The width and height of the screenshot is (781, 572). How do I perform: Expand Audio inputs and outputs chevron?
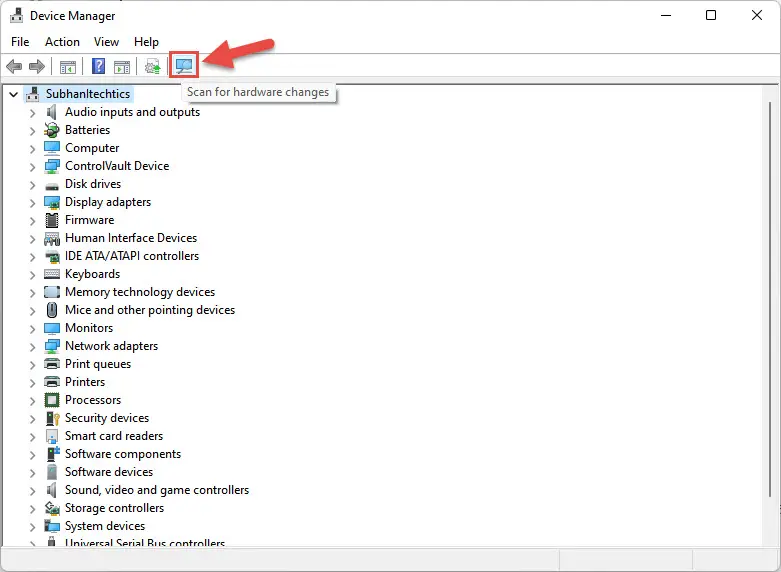coord(33,113)
